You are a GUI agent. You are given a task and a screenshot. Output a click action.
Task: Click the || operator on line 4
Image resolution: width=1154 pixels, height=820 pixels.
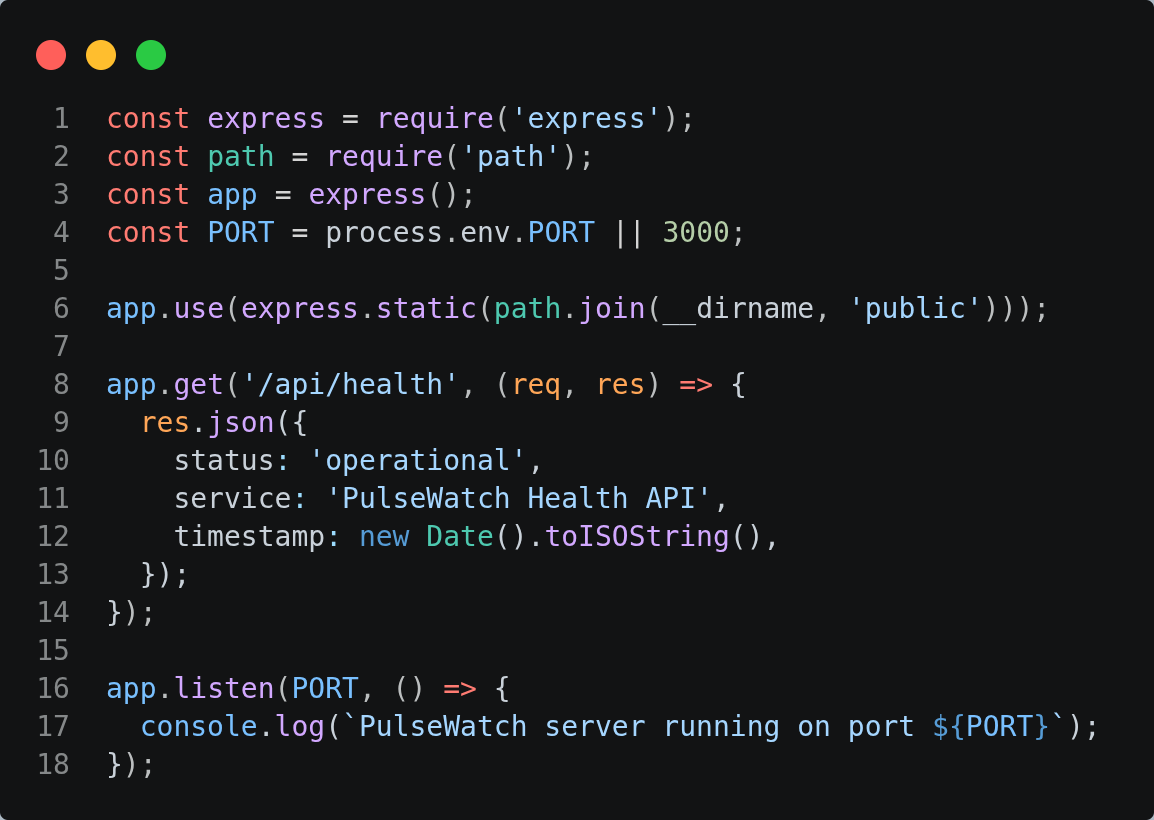[629, 233]
